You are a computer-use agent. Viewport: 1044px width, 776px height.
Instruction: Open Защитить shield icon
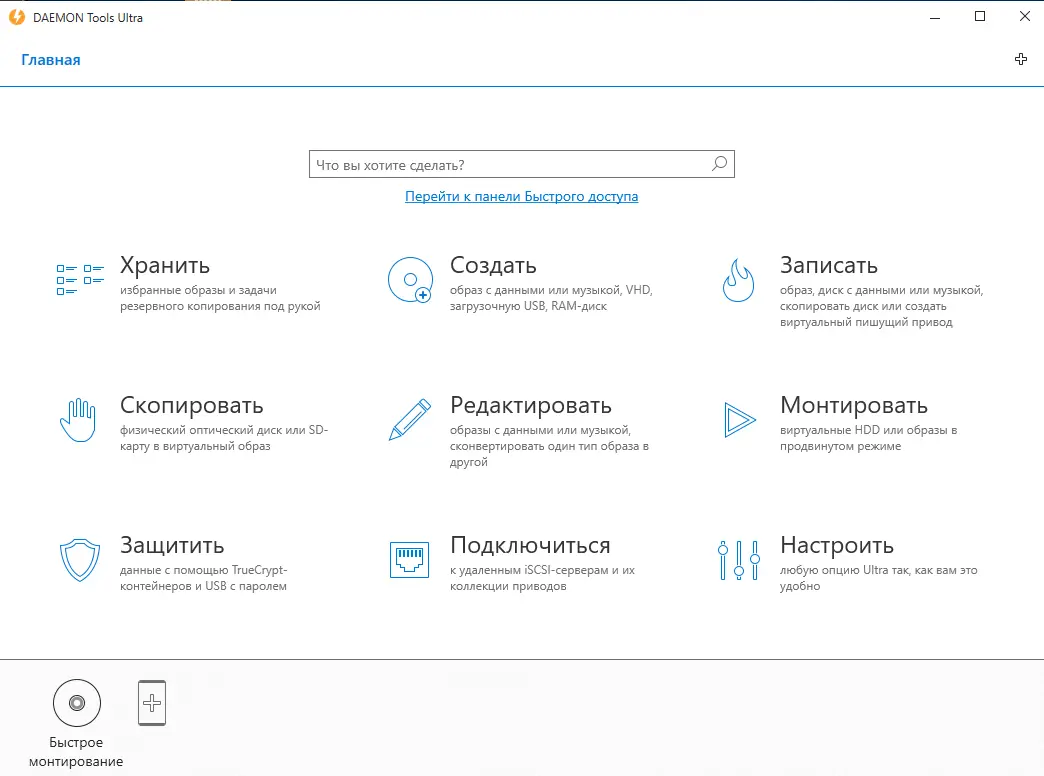[78, 559]
